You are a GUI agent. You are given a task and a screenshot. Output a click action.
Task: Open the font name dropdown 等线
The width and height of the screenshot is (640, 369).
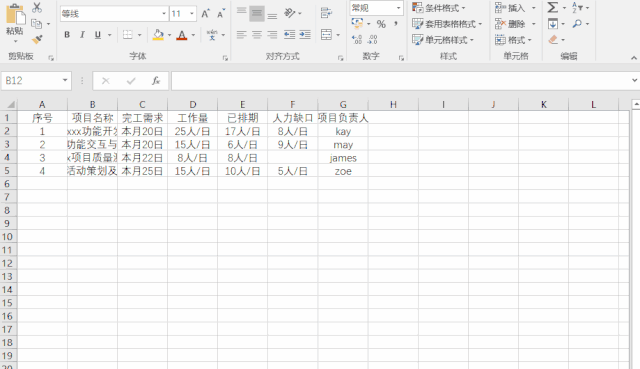coord(164,14)
